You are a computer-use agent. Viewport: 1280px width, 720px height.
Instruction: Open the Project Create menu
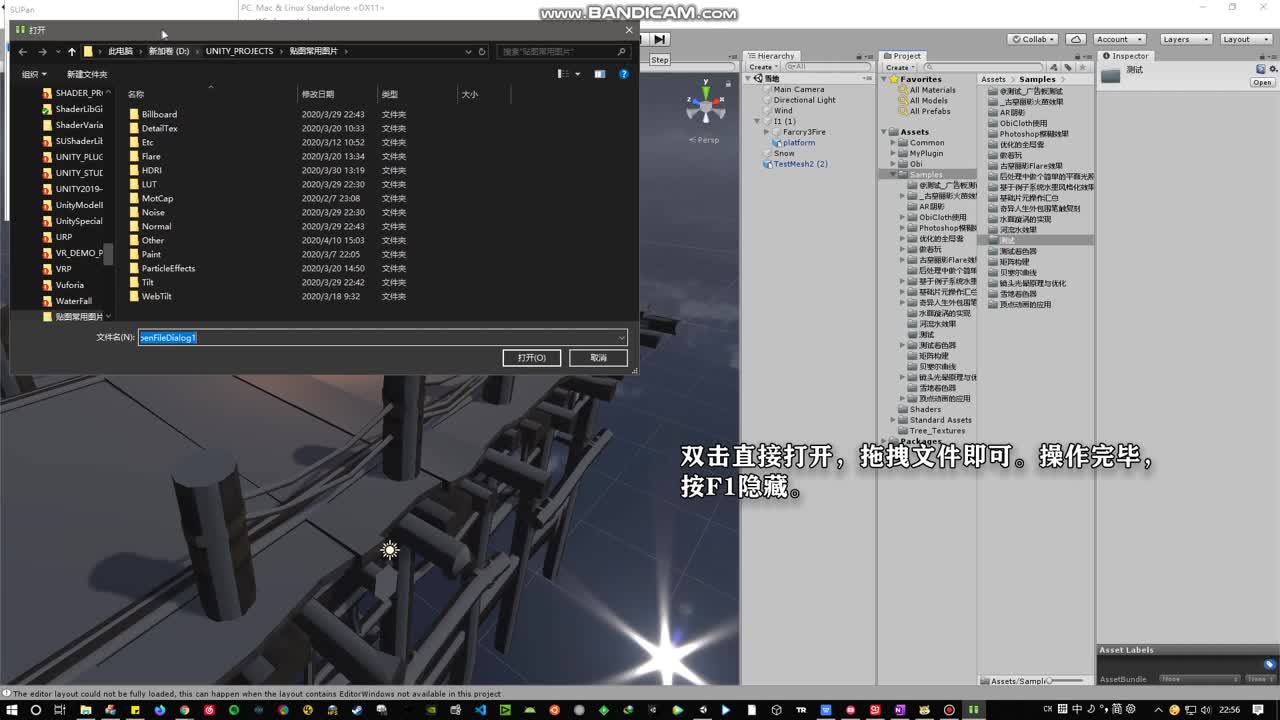pyautogui.click(x=899, y=67)
